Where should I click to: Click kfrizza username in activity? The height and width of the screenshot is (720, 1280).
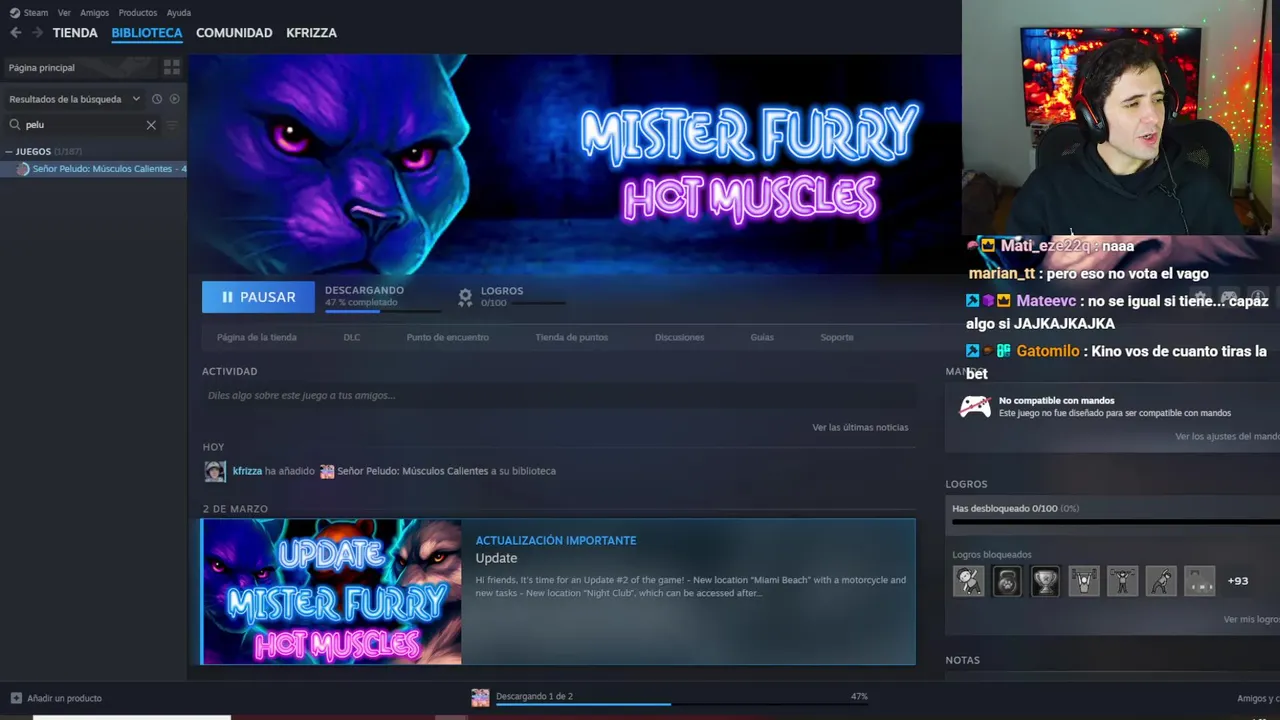tap(247, 471)
